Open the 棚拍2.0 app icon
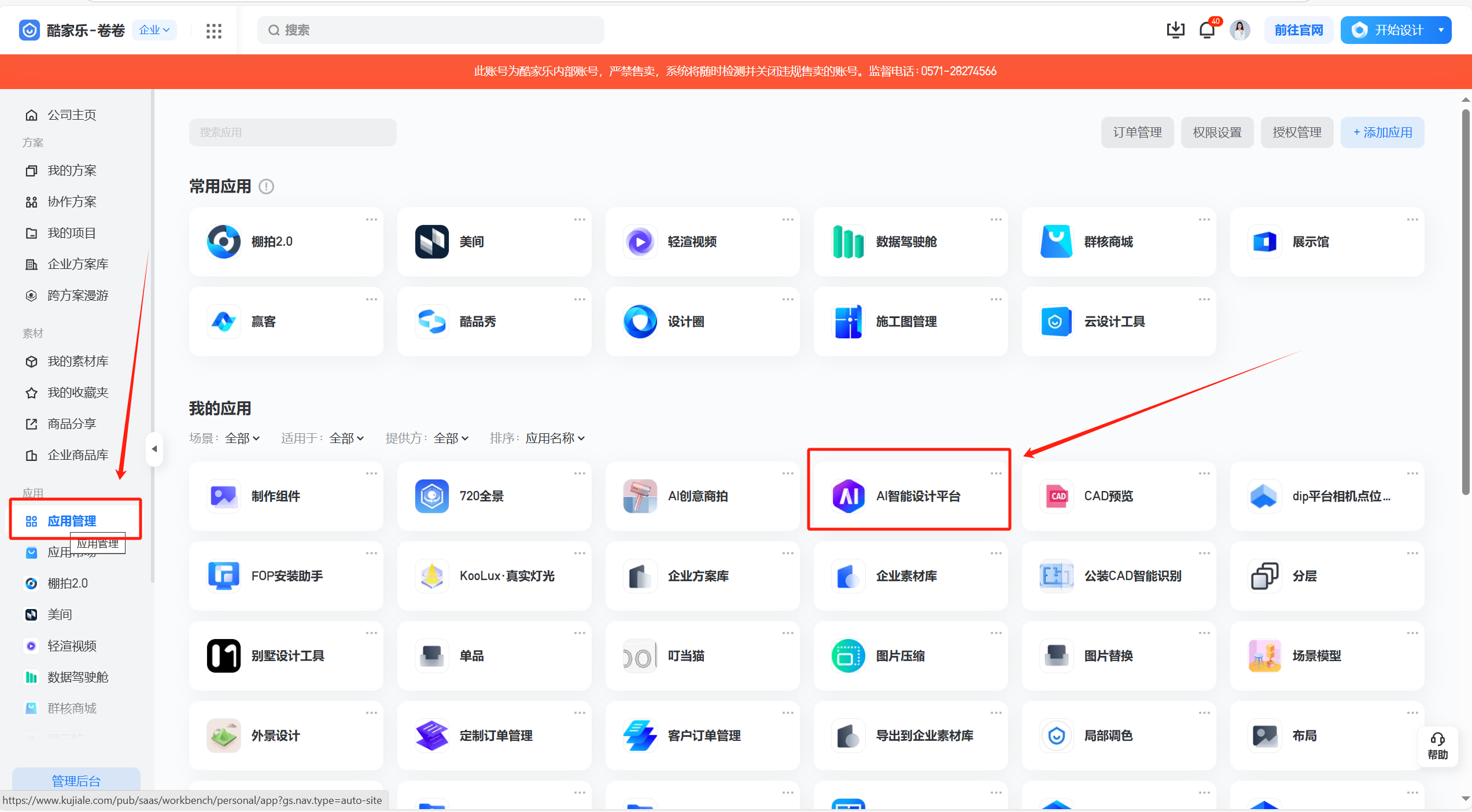 (x=223, y=242)
